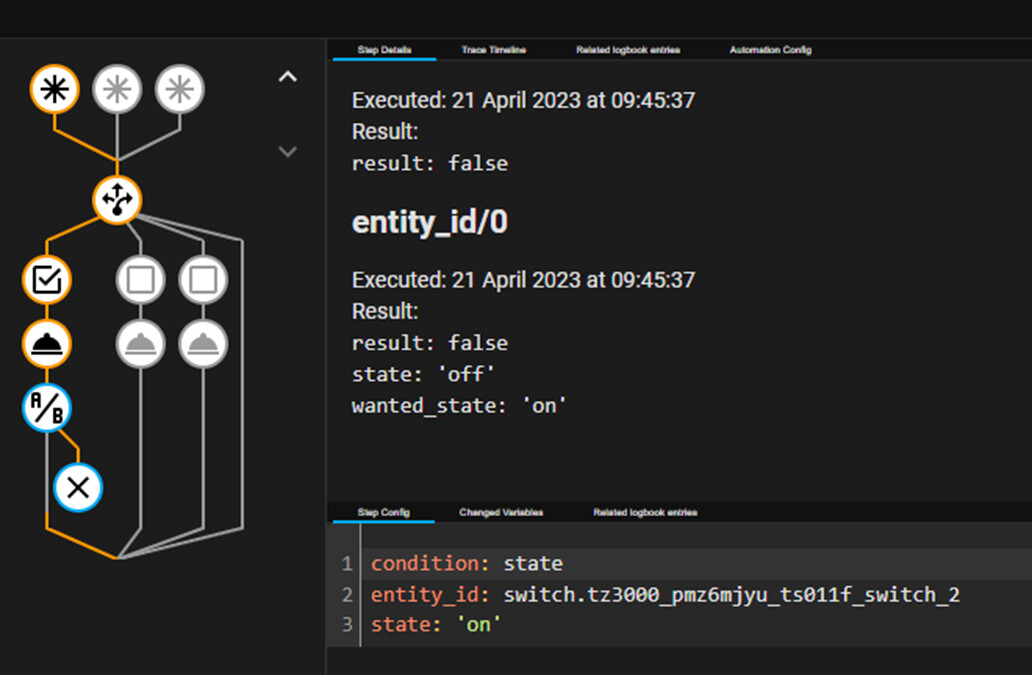This screenshot has height=675, width=1032.
Task: Open Related logbook entries in the top panel
Action: click(x=629, y=50)
